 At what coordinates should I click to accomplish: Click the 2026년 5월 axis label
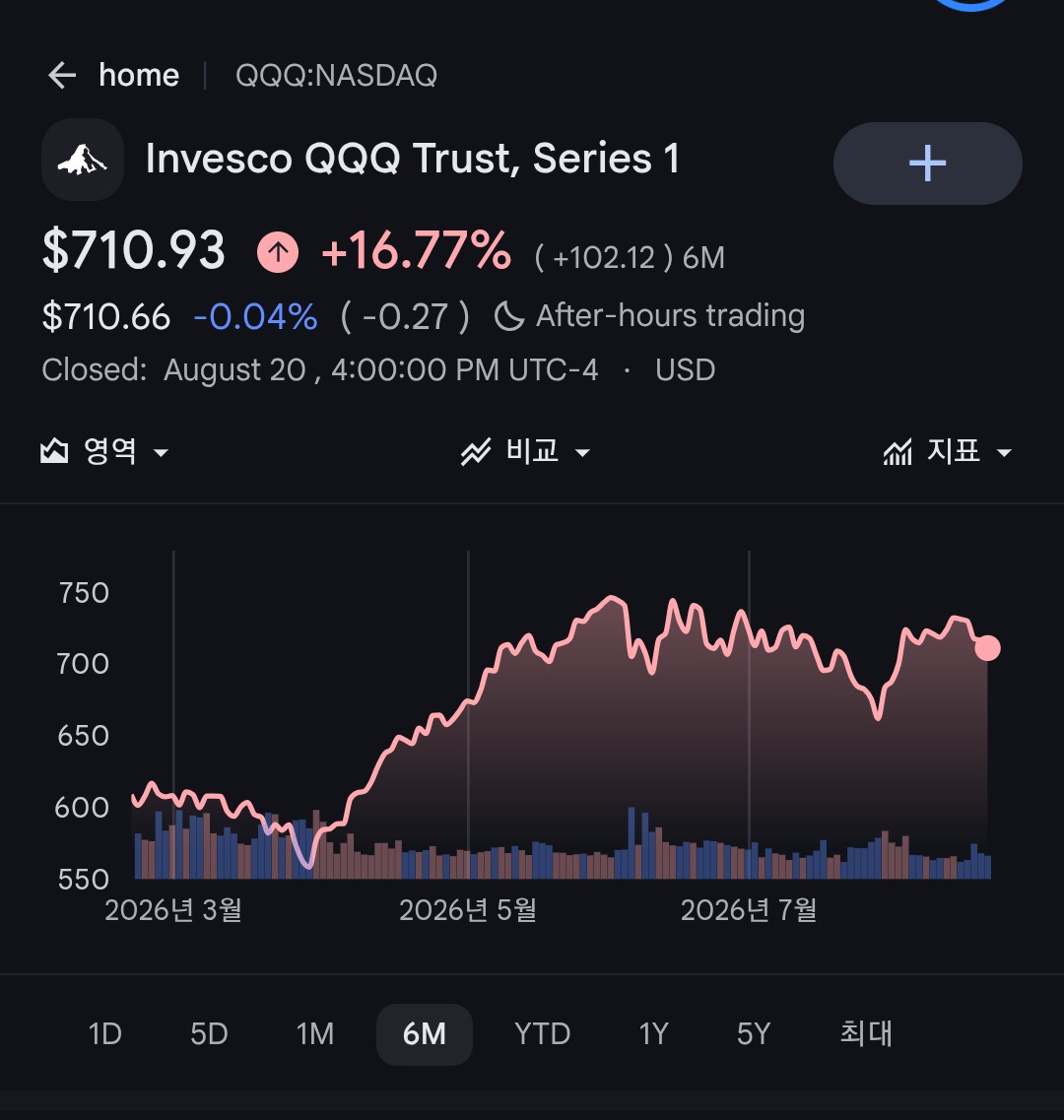(467, 910)
